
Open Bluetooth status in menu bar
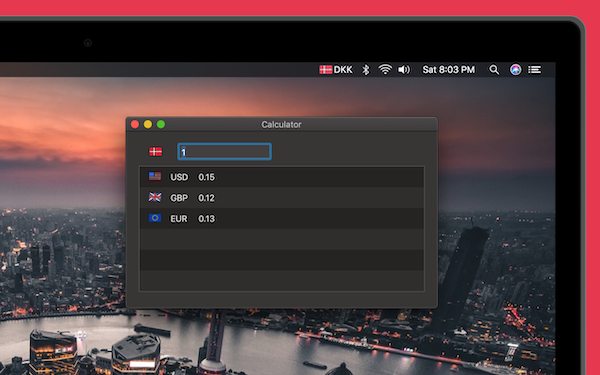[x=366, y=70]
